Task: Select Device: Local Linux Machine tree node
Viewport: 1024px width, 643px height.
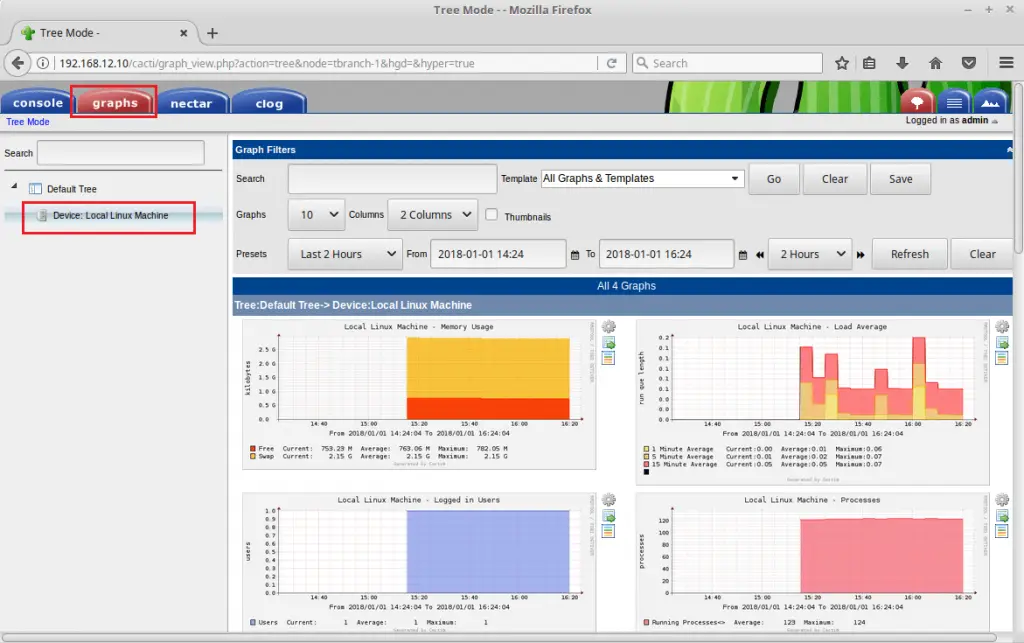Action: click(x=110, y=215)
